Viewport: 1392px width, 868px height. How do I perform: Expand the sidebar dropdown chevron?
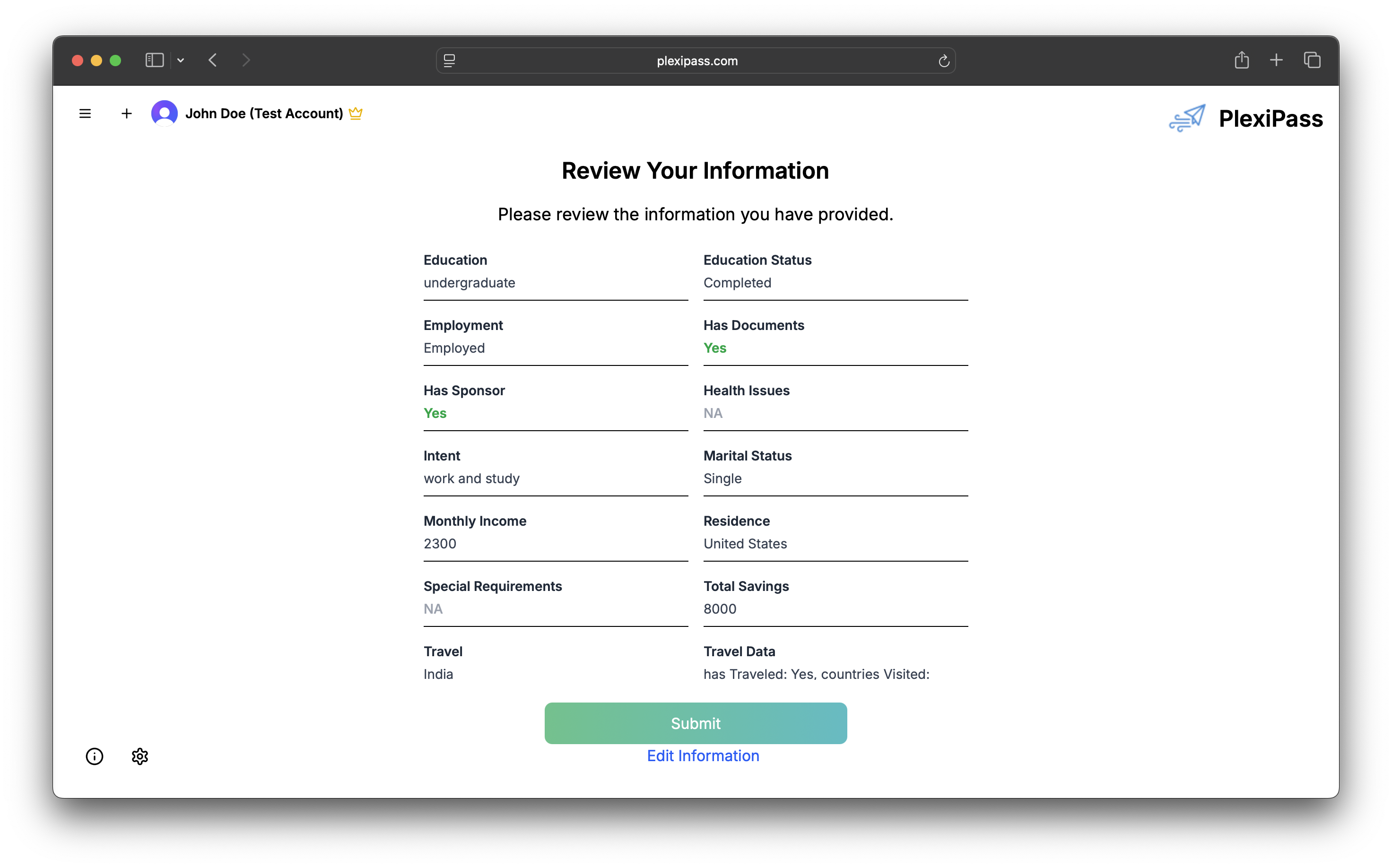180,61
